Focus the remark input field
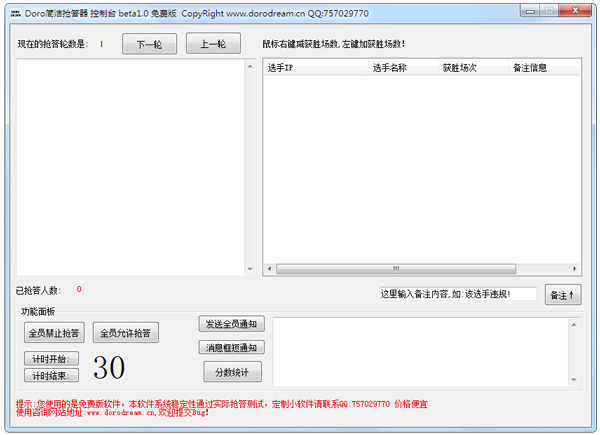Image resolution: width=600 pixels, height=435 pixels. pos(458,294)
